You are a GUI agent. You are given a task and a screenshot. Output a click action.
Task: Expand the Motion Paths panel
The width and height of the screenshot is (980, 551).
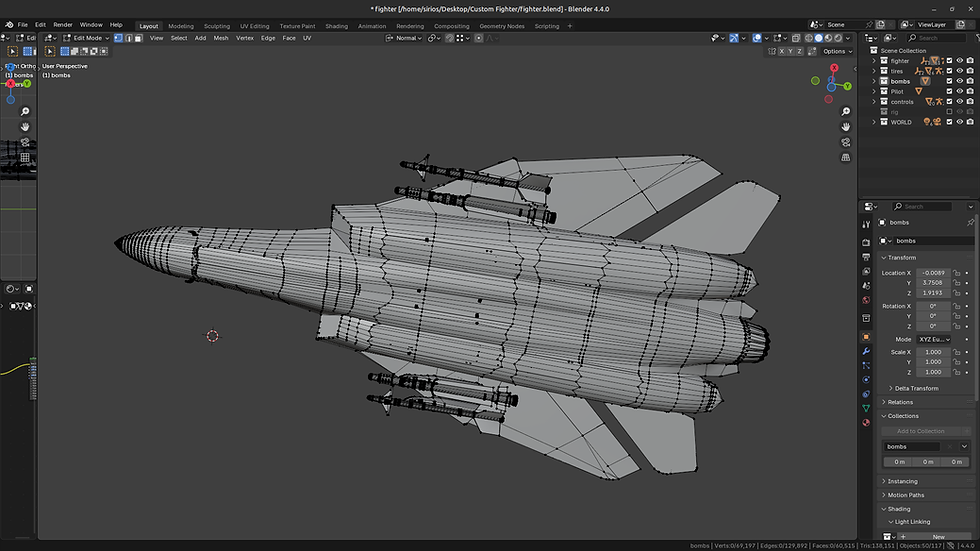tap(905, 495)
